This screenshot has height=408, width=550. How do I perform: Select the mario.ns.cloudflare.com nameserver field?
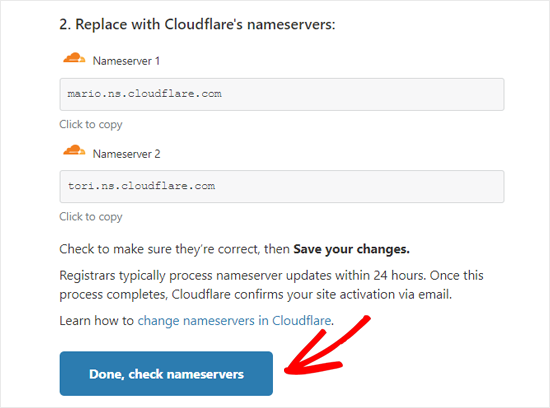[x=282, y=94]
